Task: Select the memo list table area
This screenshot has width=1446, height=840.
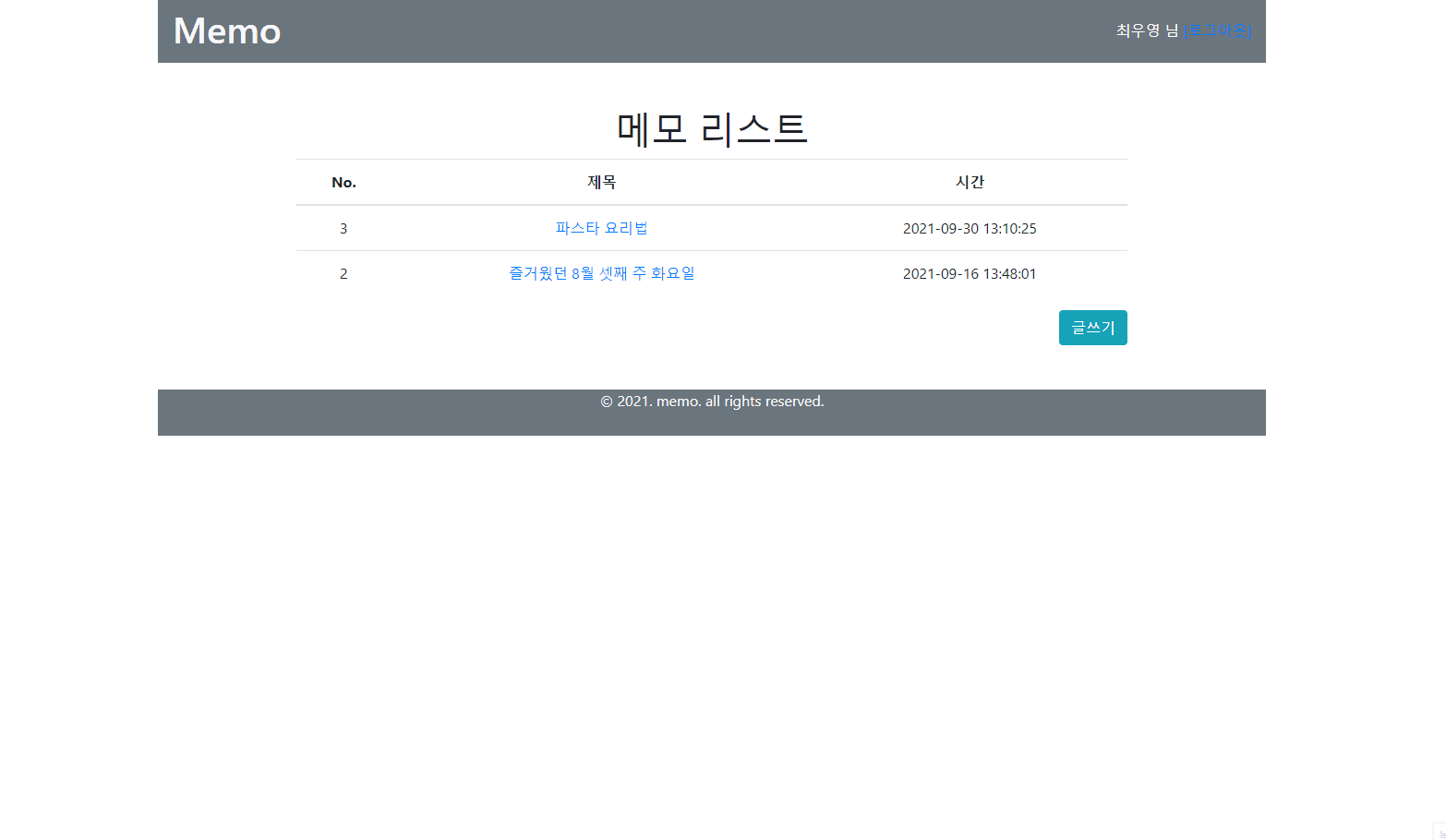Action: pos(711,226)
